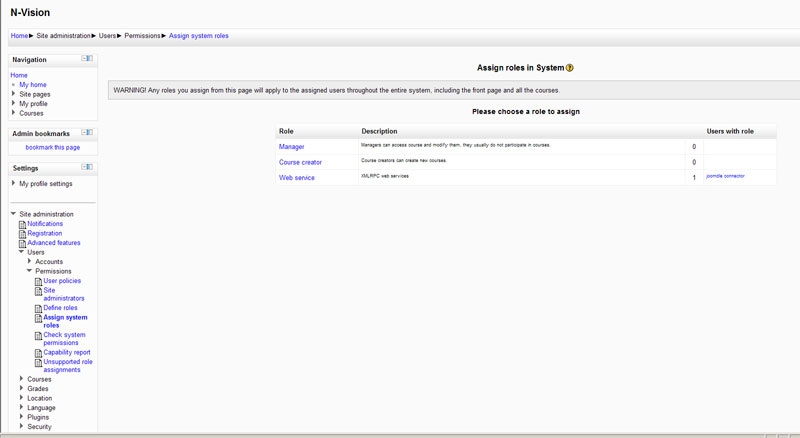The width and height of the screenshot is (800, 438).
Task: Click the help icon beside Assign roles heading
Action: coord(570,68)
